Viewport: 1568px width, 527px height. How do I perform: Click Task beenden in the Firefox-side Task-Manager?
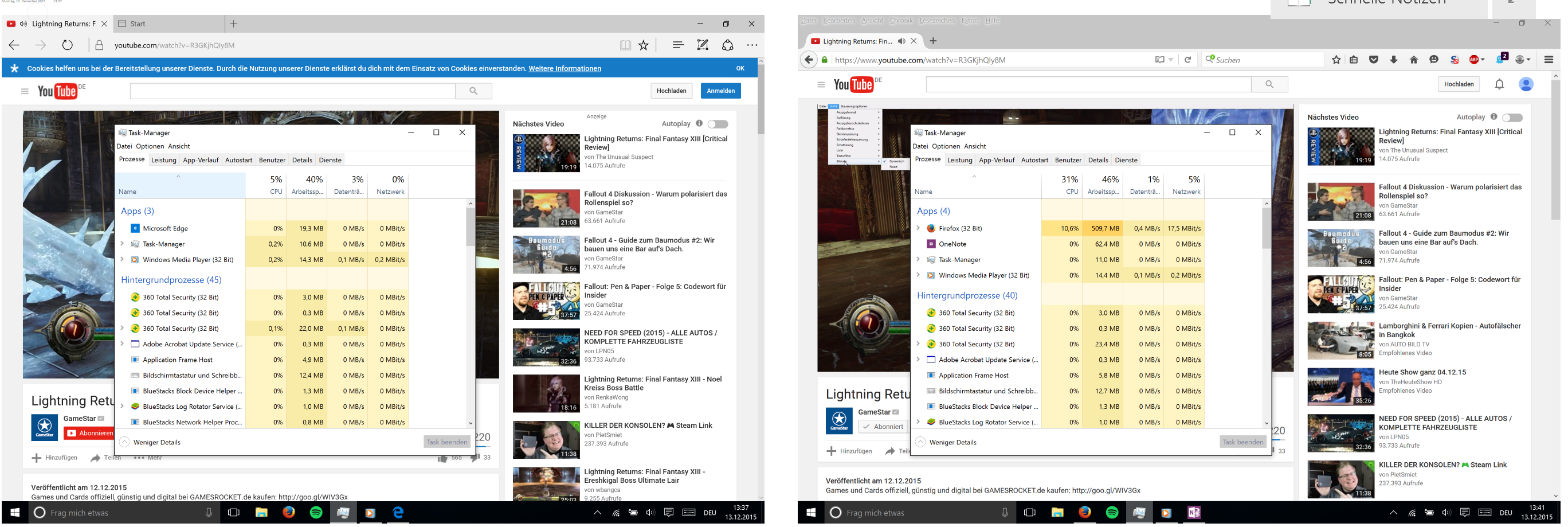click(1243, 442)
